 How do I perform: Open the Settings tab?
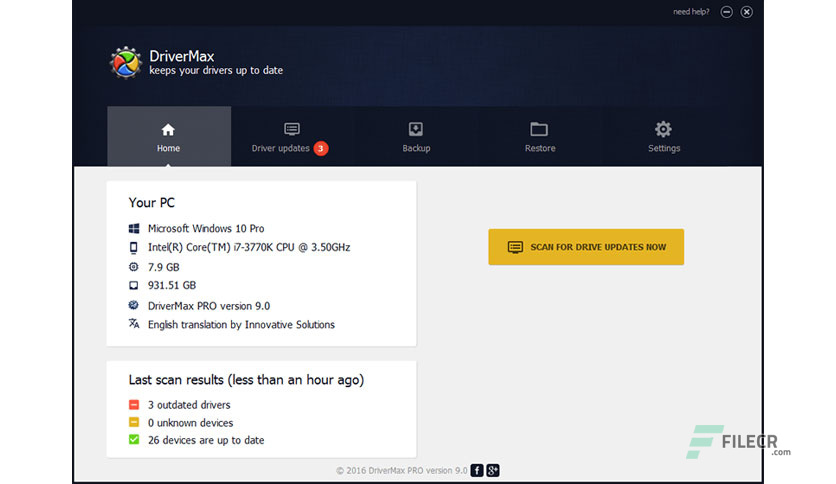click(x=664, y=136)
